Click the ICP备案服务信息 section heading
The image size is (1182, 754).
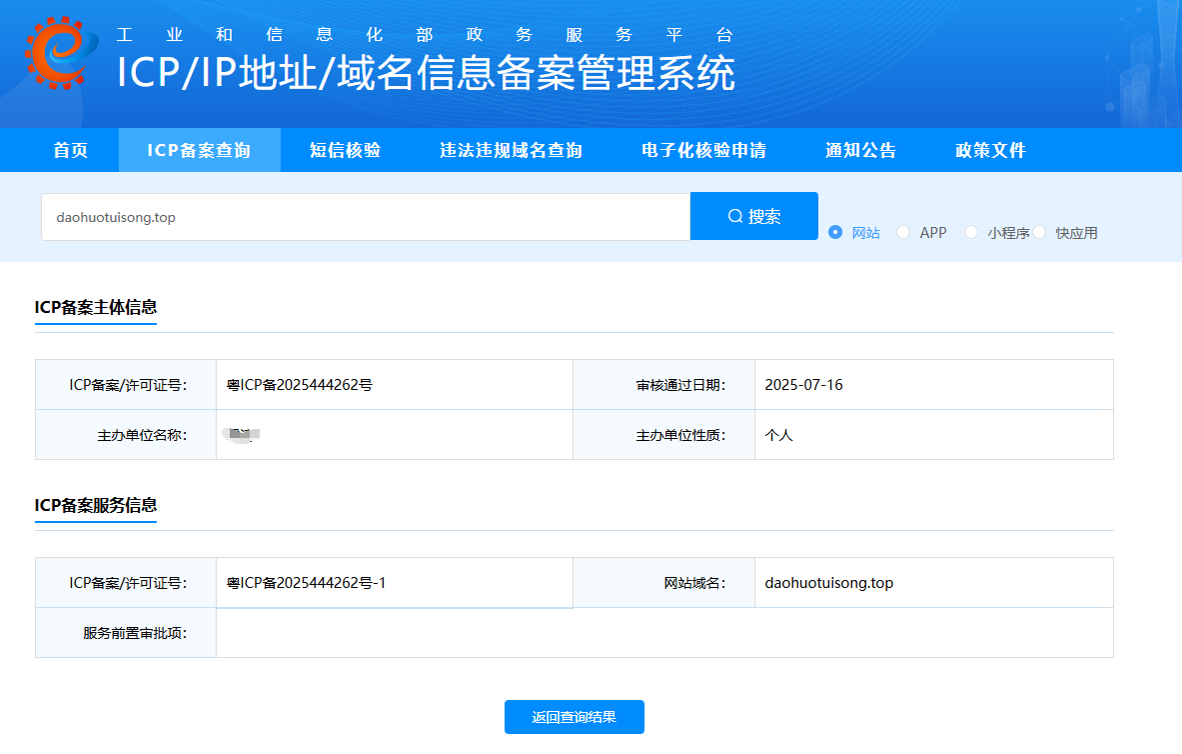pos(96,505)
